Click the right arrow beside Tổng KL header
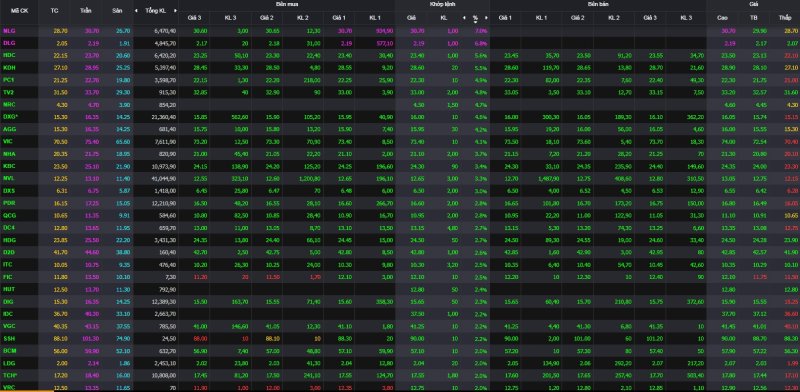 tap(175, 11)
